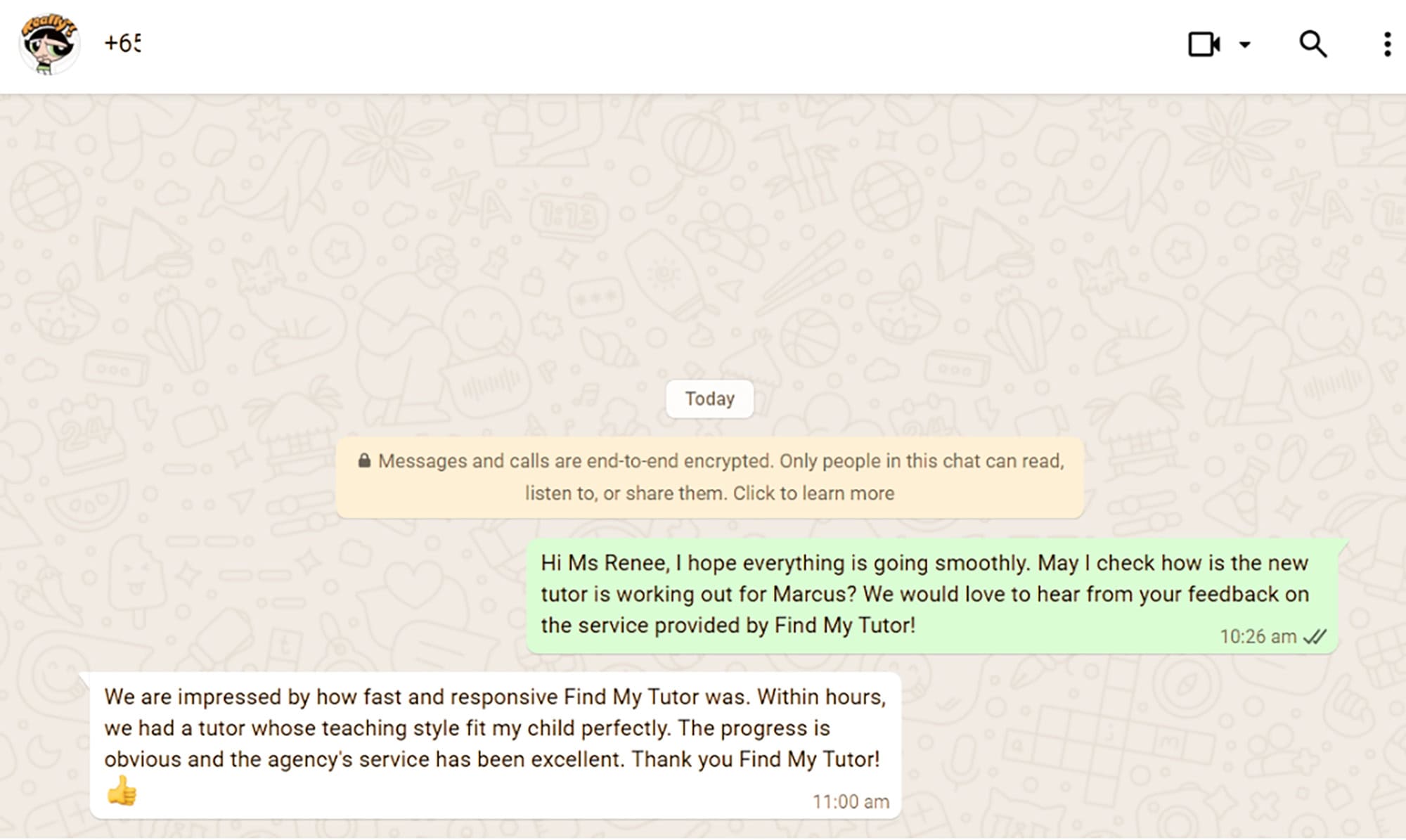Click the double-check read receipt ticks
The height and width of the screenshot is (840, 1406).
1315,637
